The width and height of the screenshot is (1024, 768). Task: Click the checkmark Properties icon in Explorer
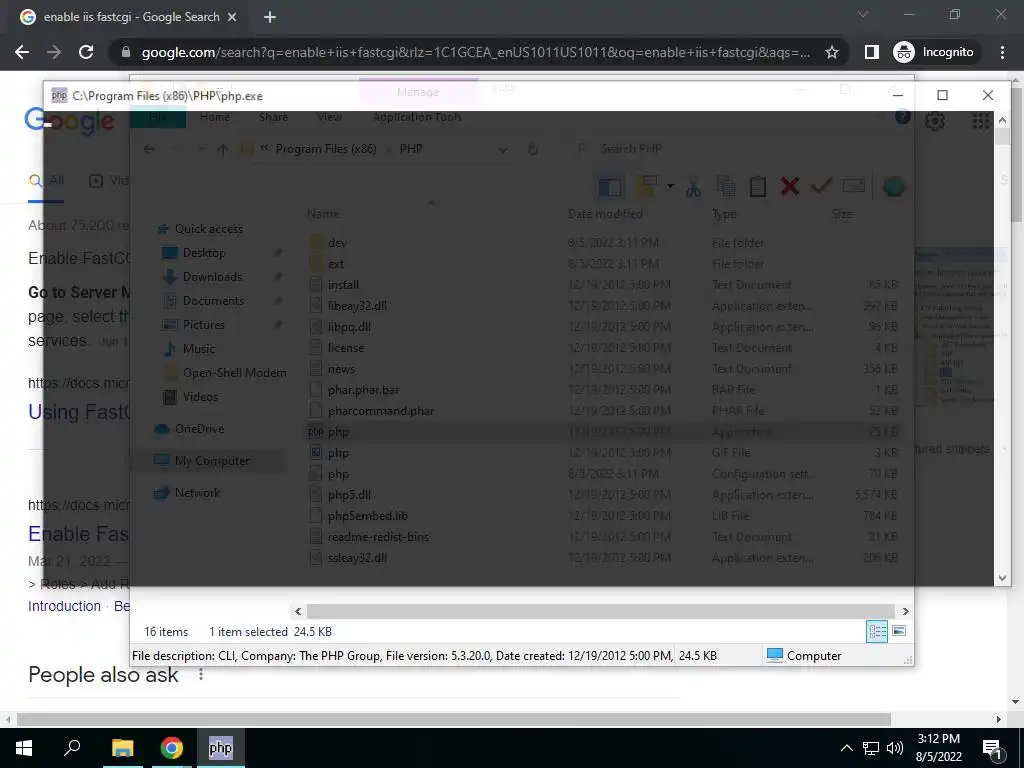(x=821, y=187)
